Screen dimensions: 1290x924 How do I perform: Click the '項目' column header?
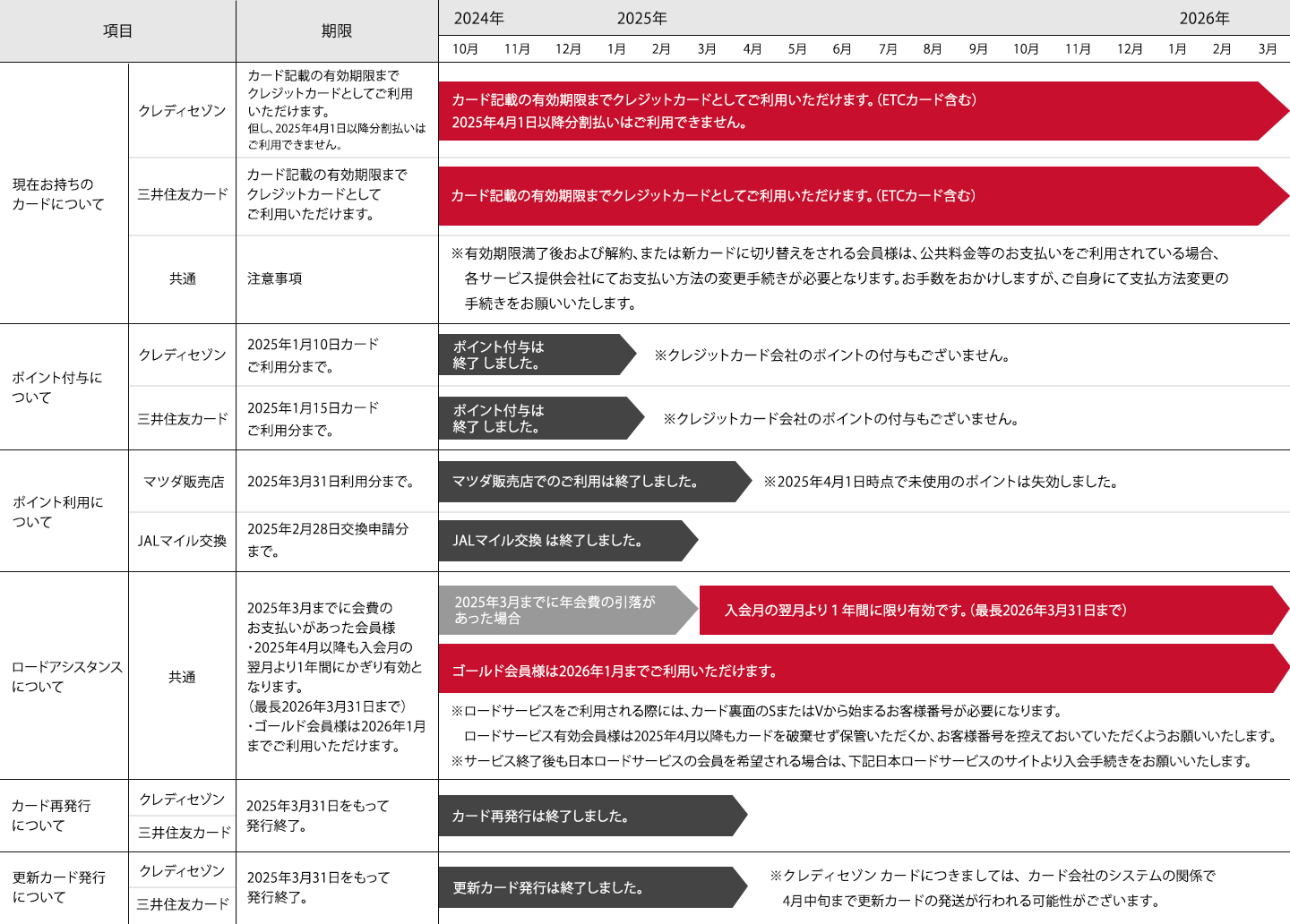click(117, 31)
